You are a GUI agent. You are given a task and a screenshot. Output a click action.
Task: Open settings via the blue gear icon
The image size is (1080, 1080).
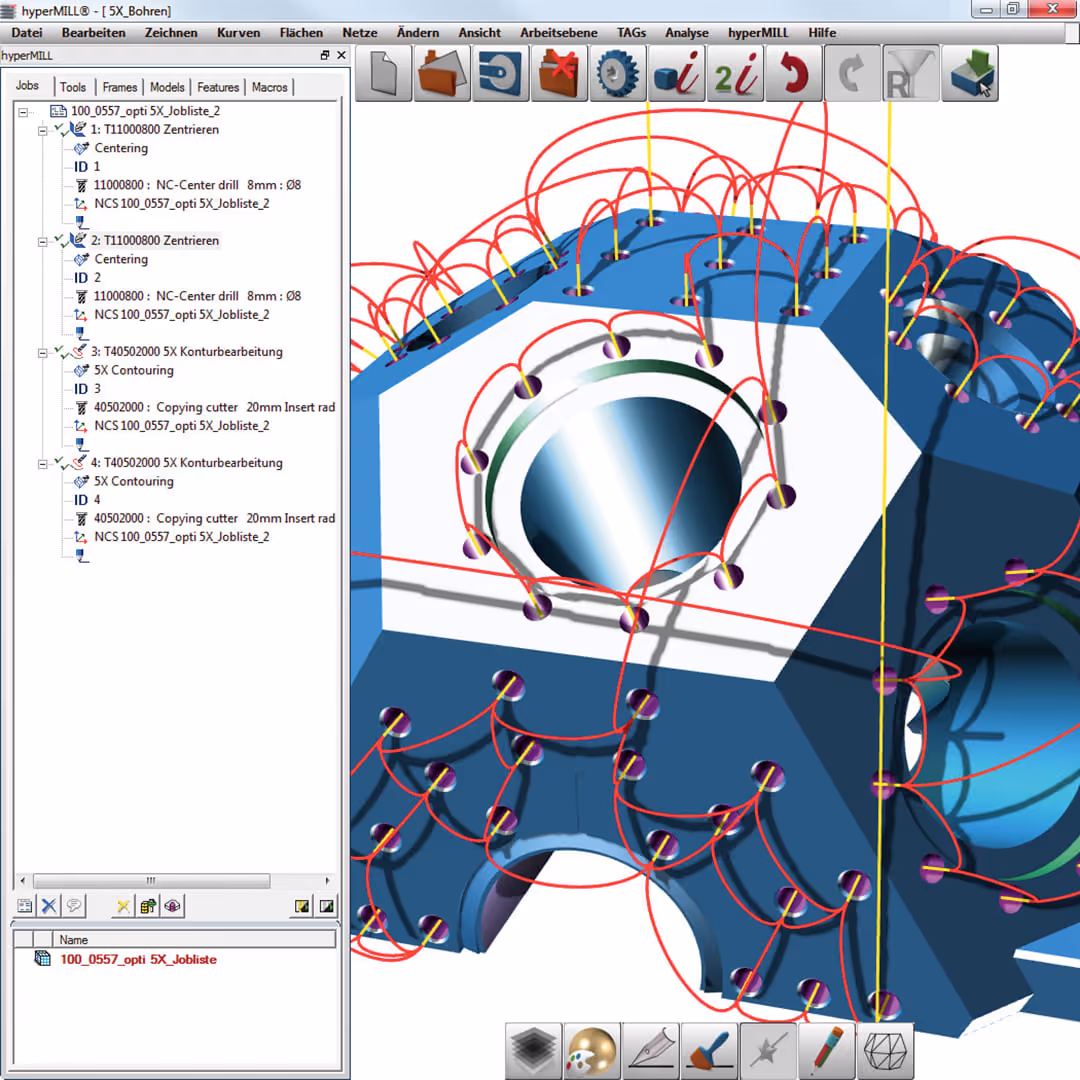617,73
